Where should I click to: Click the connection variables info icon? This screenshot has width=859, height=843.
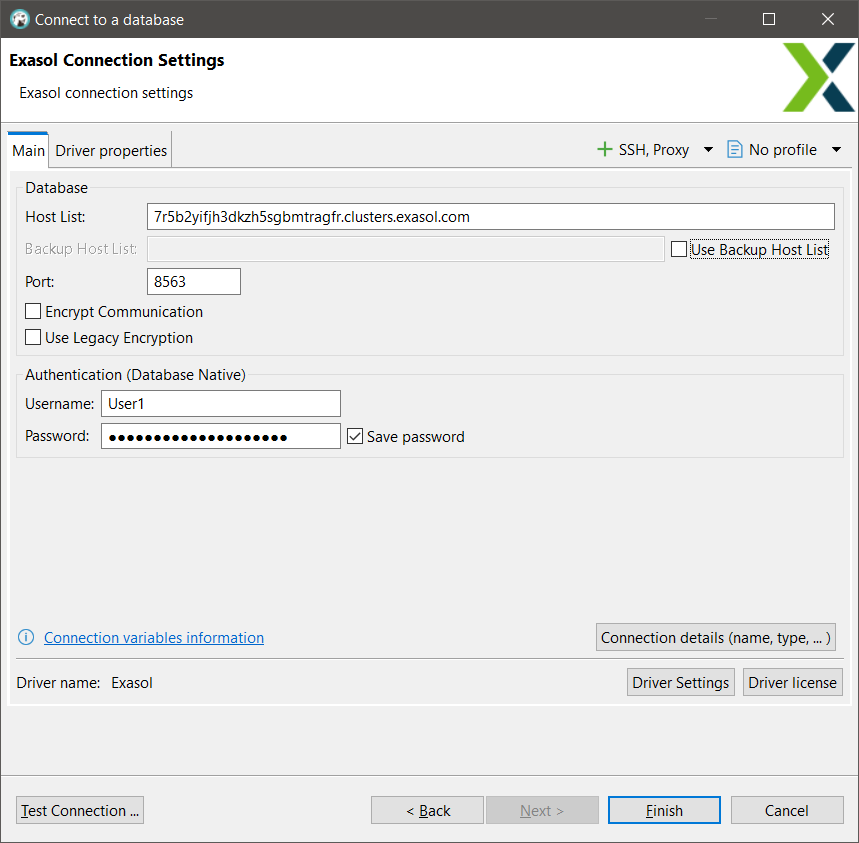(x=26, y=638)
